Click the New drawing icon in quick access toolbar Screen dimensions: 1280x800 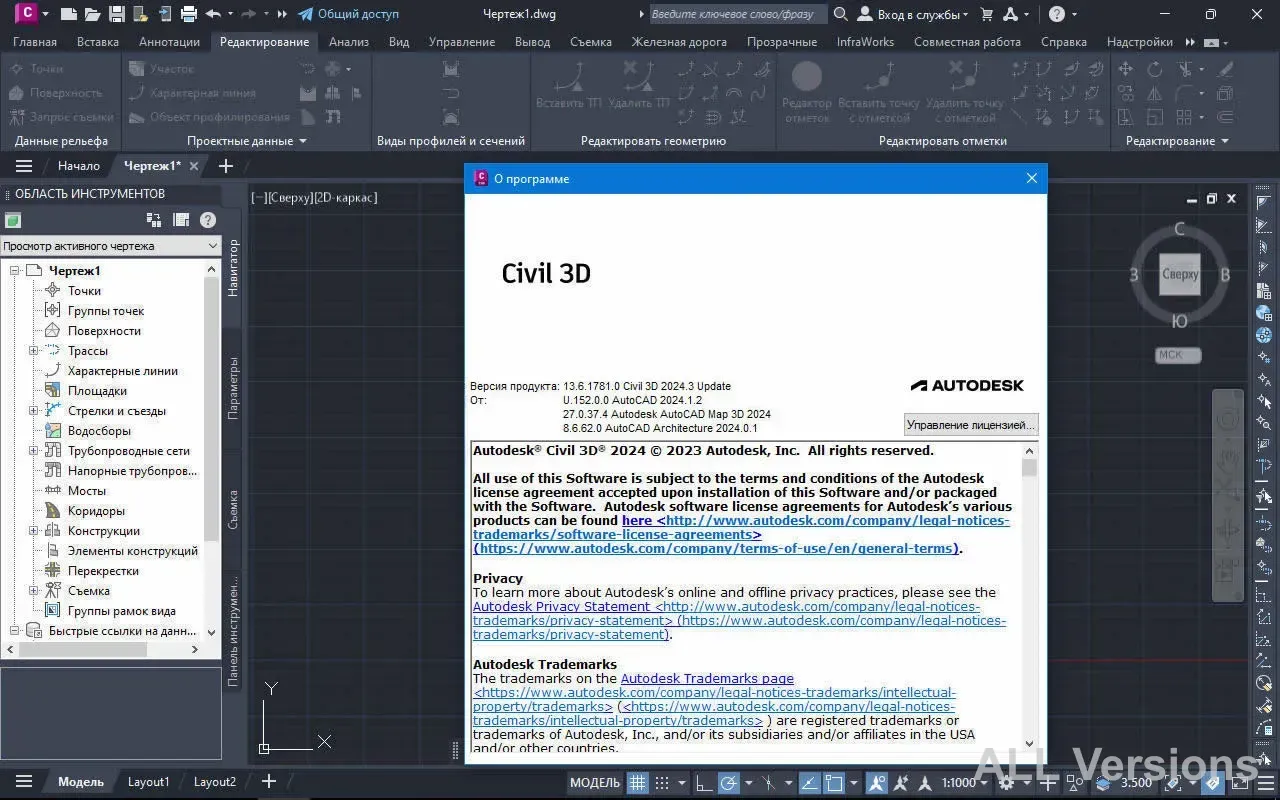pyautogui.click(x=68, y=14)
